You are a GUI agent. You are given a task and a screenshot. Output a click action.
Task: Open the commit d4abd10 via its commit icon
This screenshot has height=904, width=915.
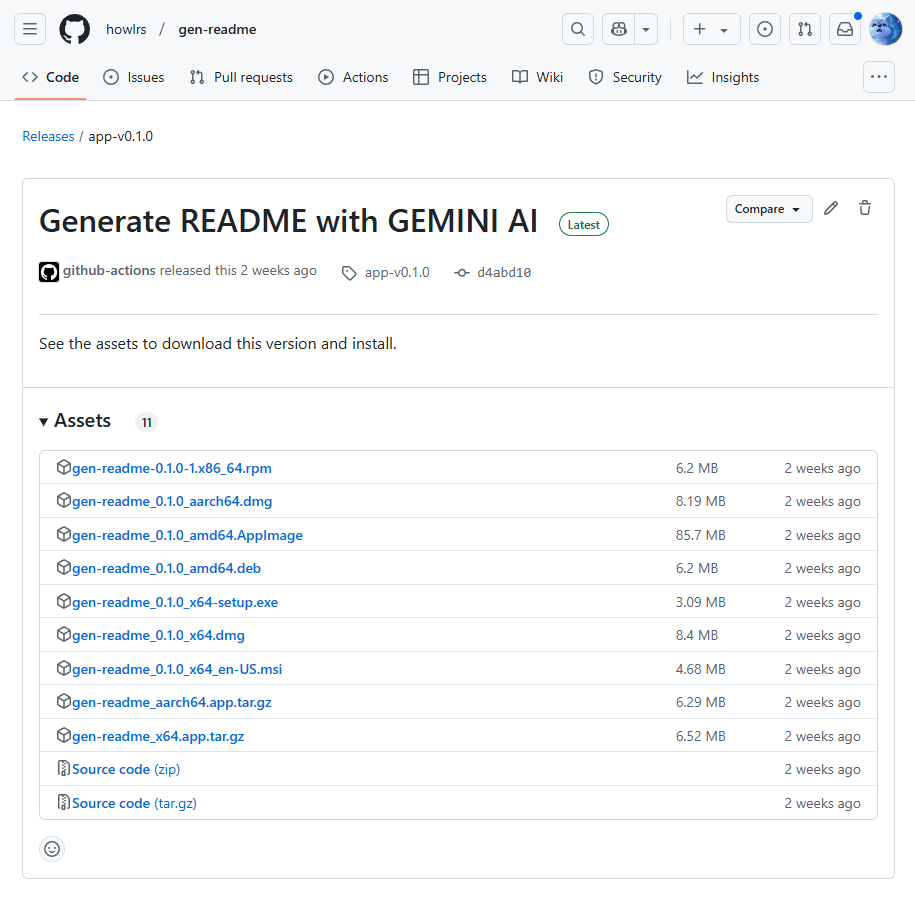[463, 272]
